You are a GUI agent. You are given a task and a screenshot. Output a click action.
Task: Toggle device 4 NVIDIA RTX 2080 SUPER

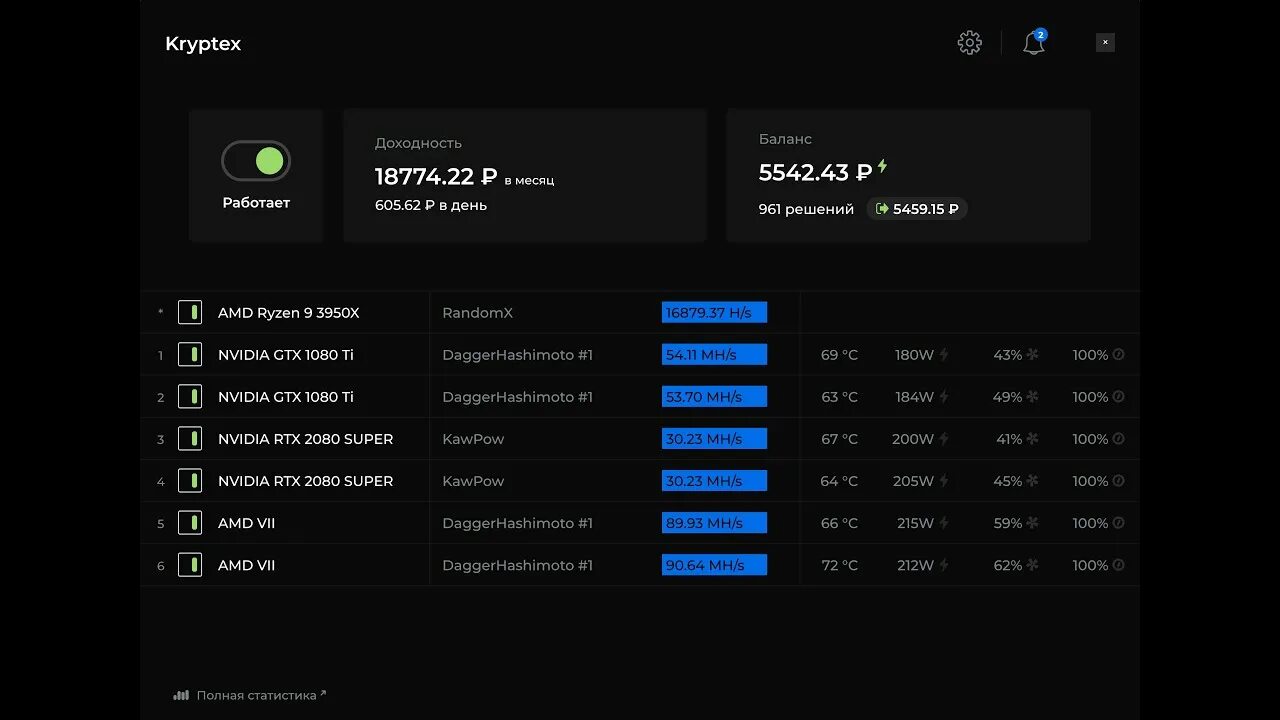(190, 481)
